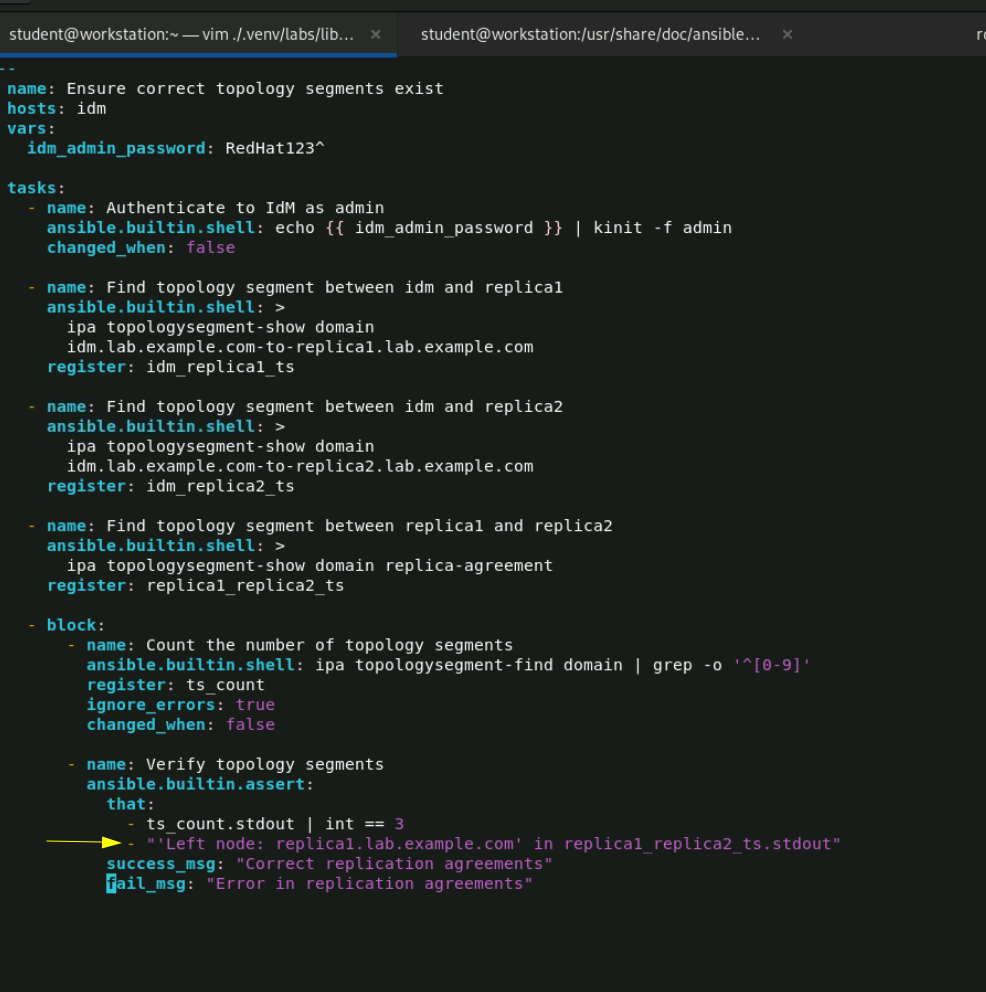This screenshot has width=986, height=992.
Task: Select the vim labs terminal tab
Action: click(x=180, y=33)
